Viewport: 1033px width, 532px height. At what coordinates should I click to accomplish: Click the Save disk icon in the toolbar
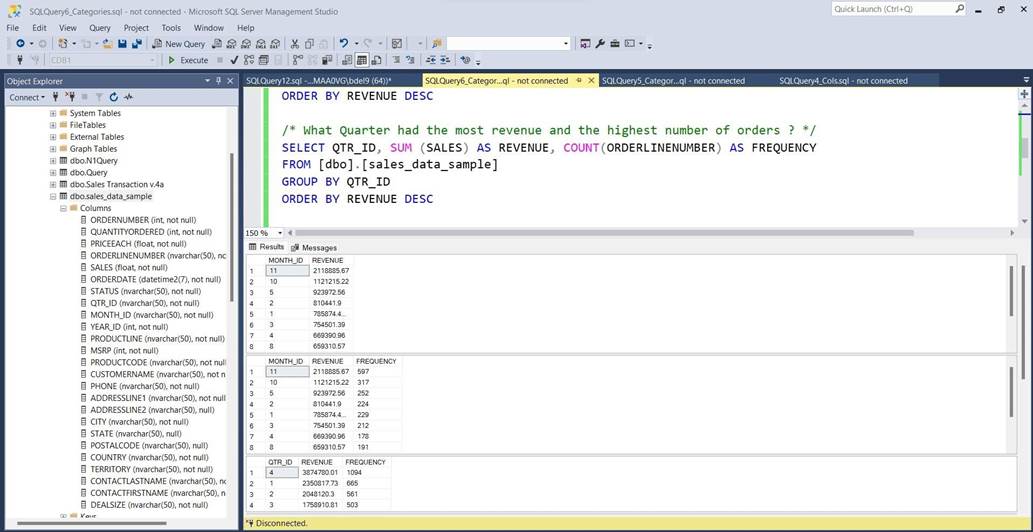coord(122,44)
